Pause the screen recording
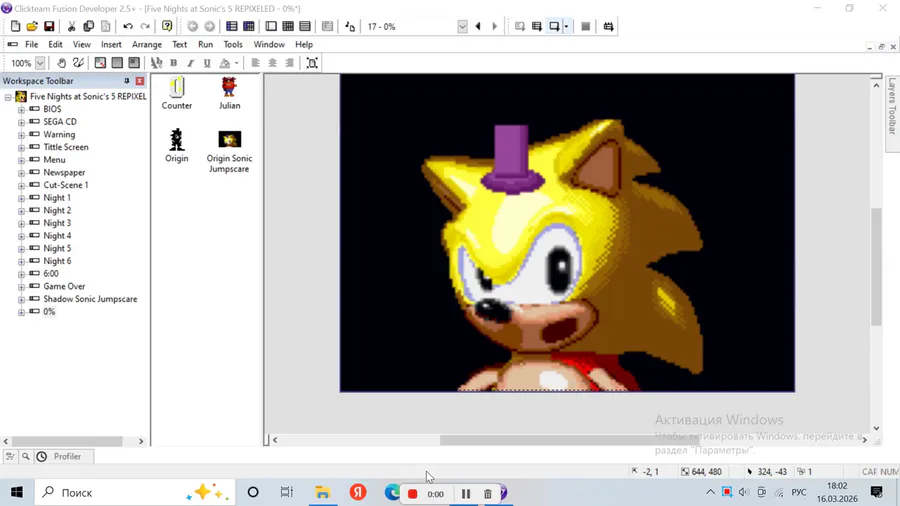The width and height of the screenshot is (900, 506). click(465, 493)
